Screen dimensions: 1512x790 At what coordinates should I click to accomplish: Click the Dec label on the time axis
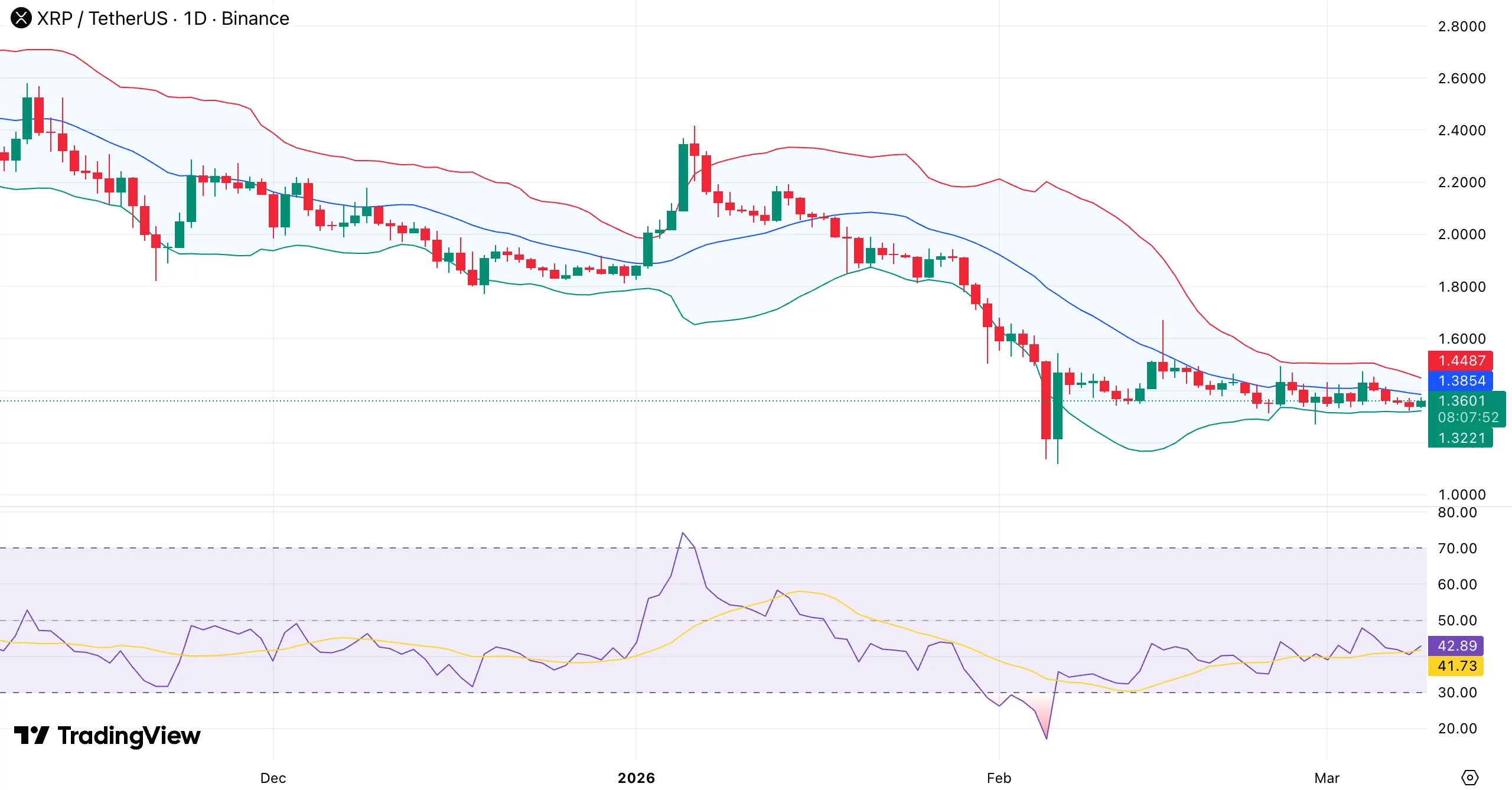pos(273,778)
